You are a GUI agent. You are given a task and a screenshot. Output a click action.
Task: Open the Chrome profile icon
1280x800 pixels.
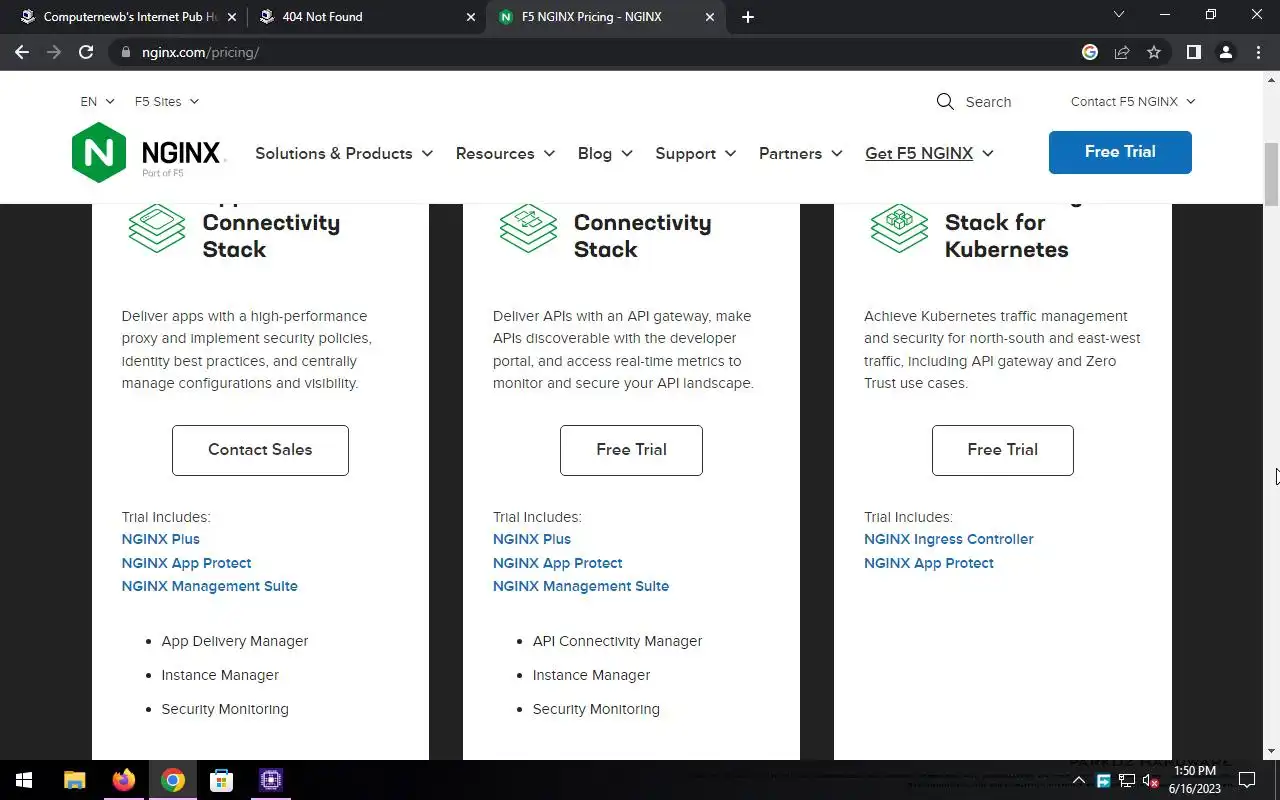click(x=1225, y=52)
